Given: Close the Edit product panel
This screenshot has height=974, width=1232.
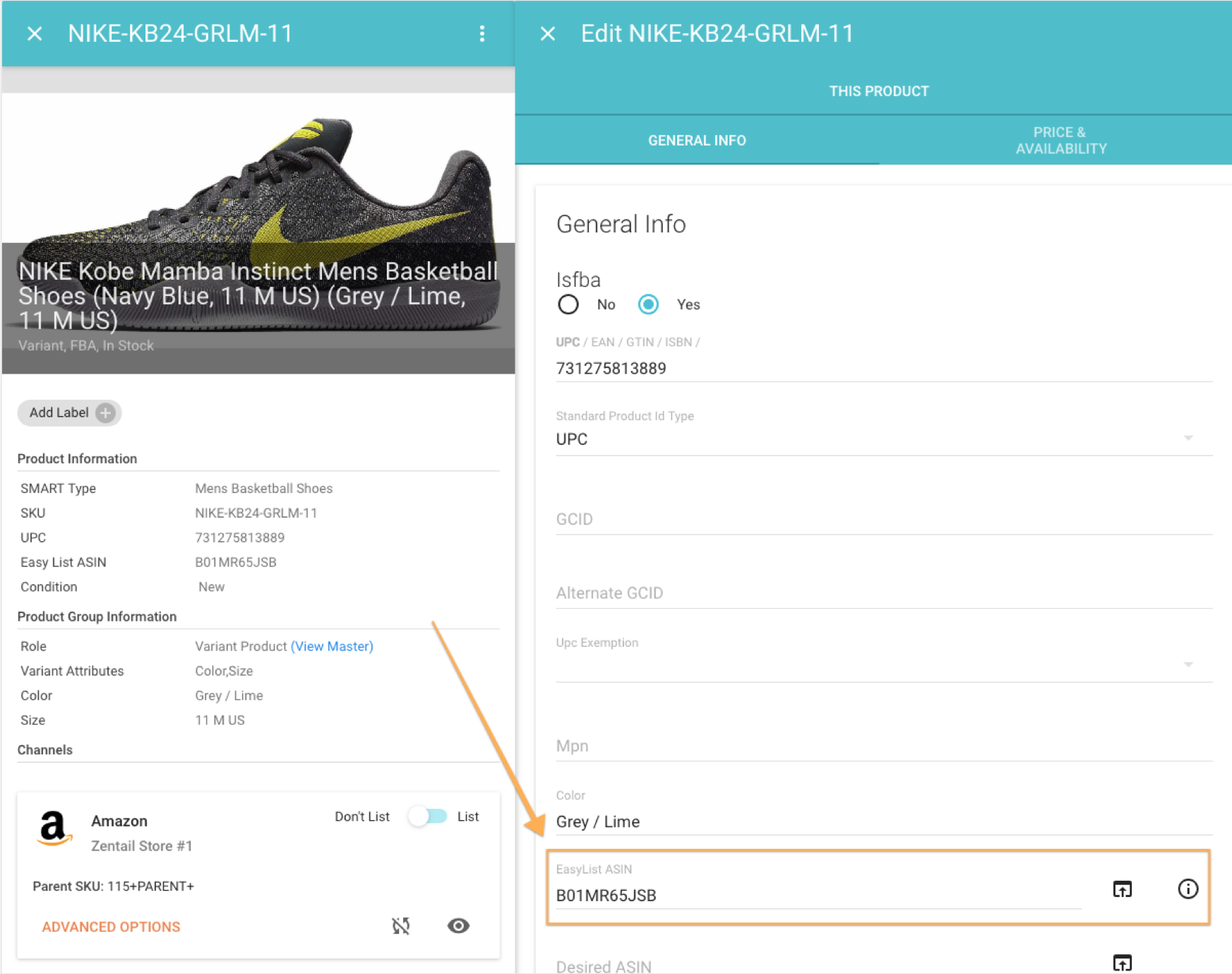Looking at the screenshot, I should pos(548,34).
